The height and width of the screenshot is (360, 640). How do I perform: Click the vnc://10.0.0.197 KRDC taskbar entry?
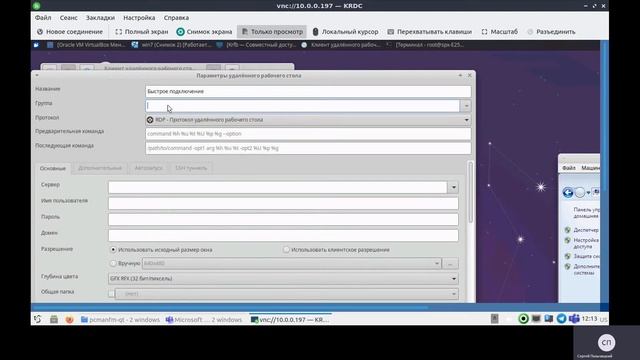point(290,320)
